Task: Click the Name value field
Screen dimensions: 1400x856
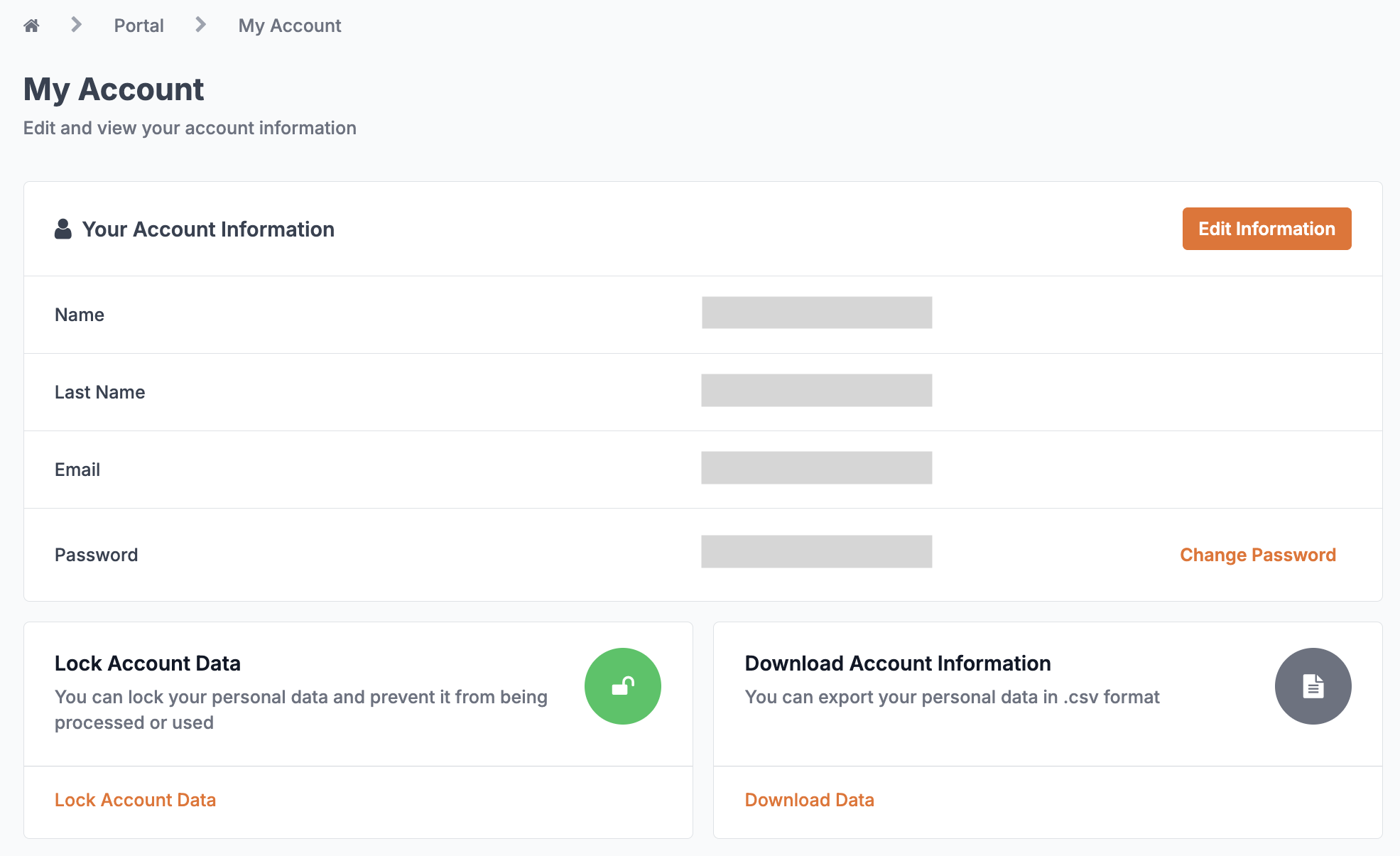Action: click(817, 313)
